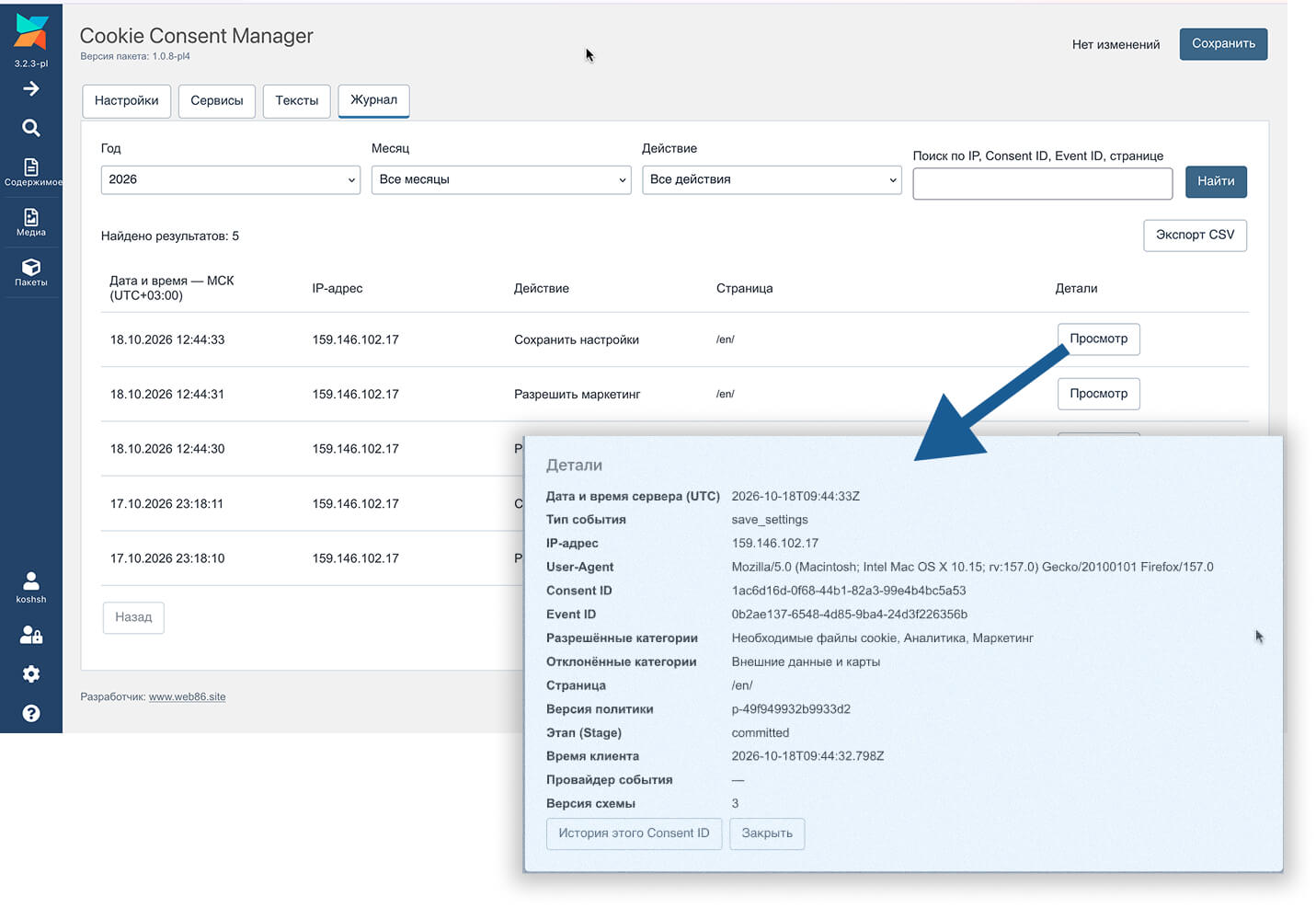Click the policy version p-49f949932b9933d2
This screenshot has width=1316, height=908.
(791, 709)
